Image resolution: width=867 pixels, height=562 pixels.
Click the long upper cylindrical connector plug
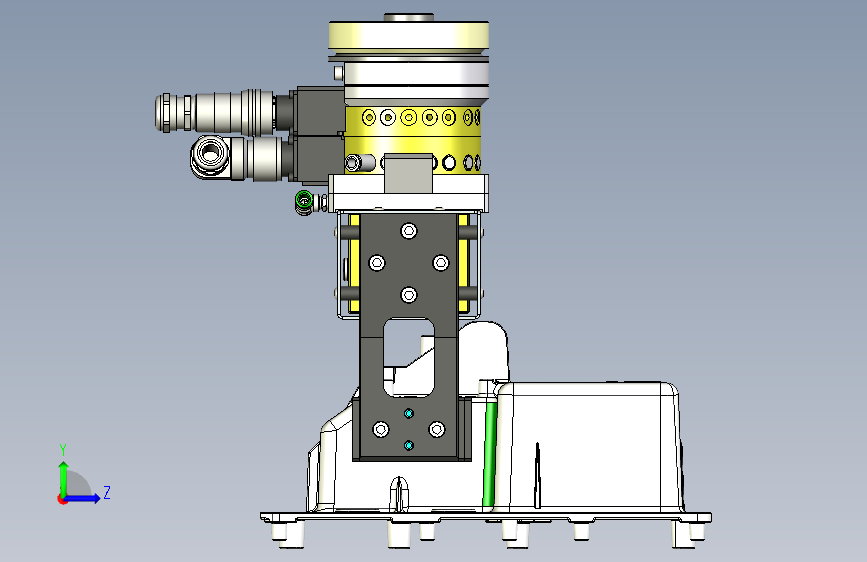click(216, 112)
